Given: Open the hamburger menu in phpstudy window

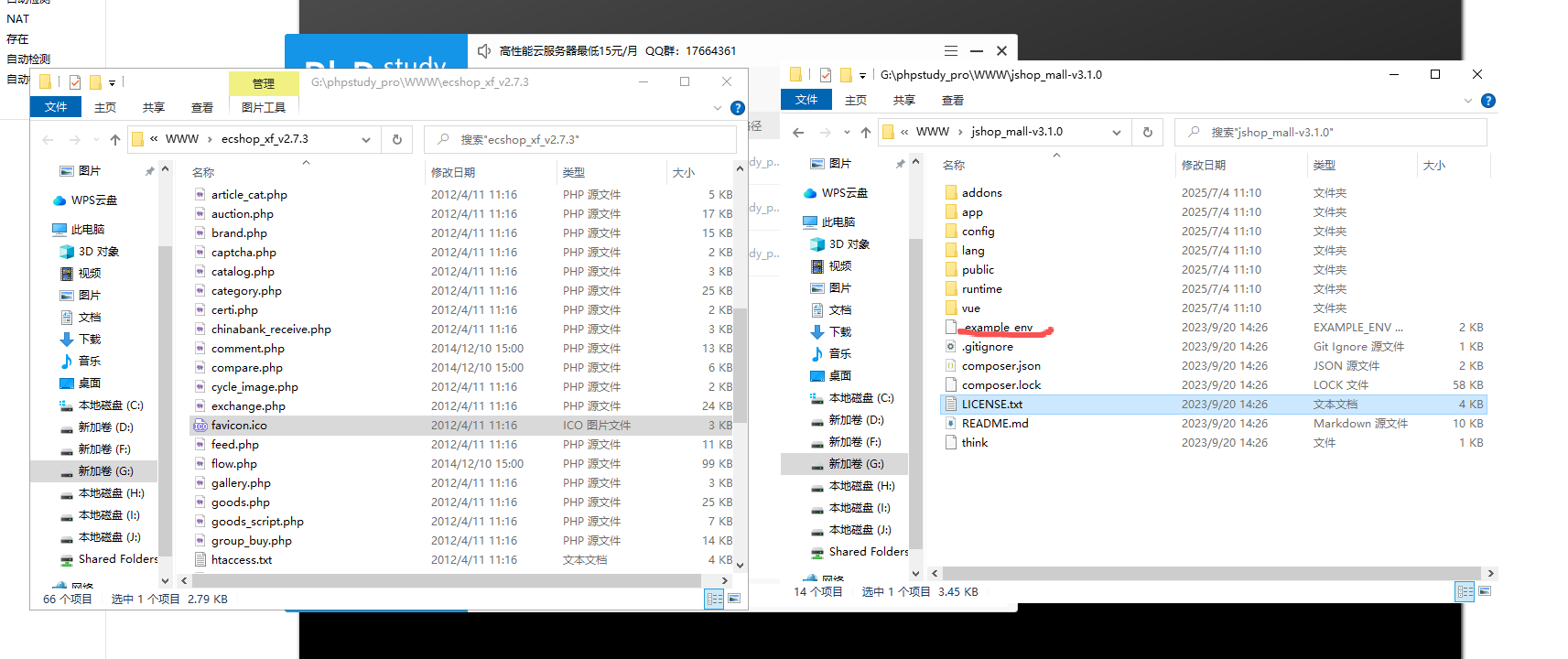Looking at the screenshot, I should 951,51.
